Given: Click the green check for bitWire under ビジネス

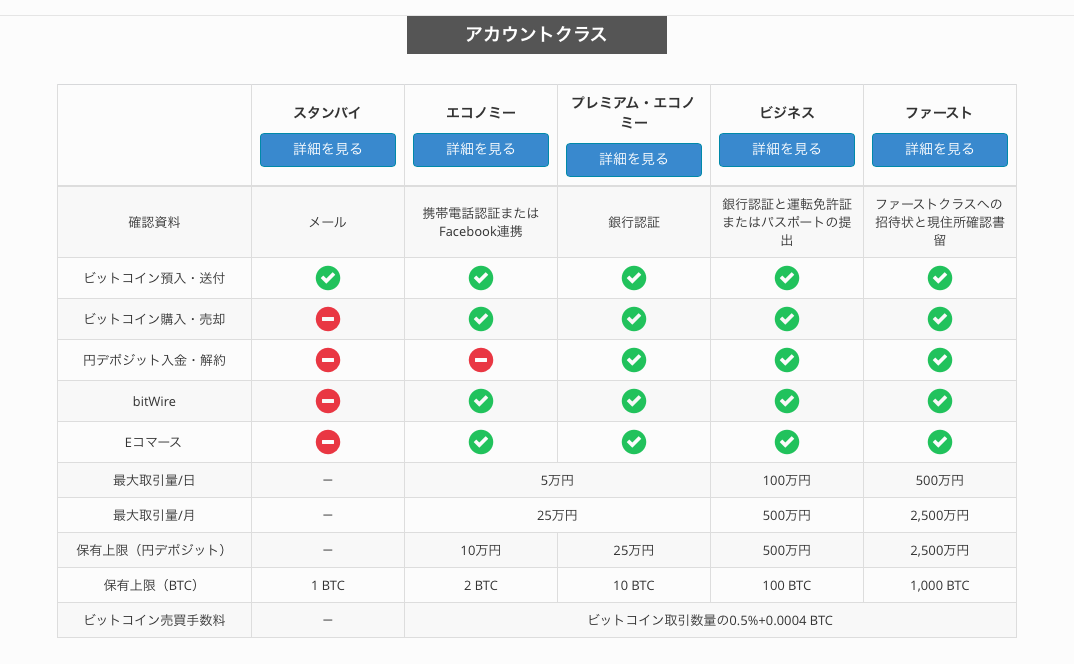Looking at the screenshot, I should 786,400.
